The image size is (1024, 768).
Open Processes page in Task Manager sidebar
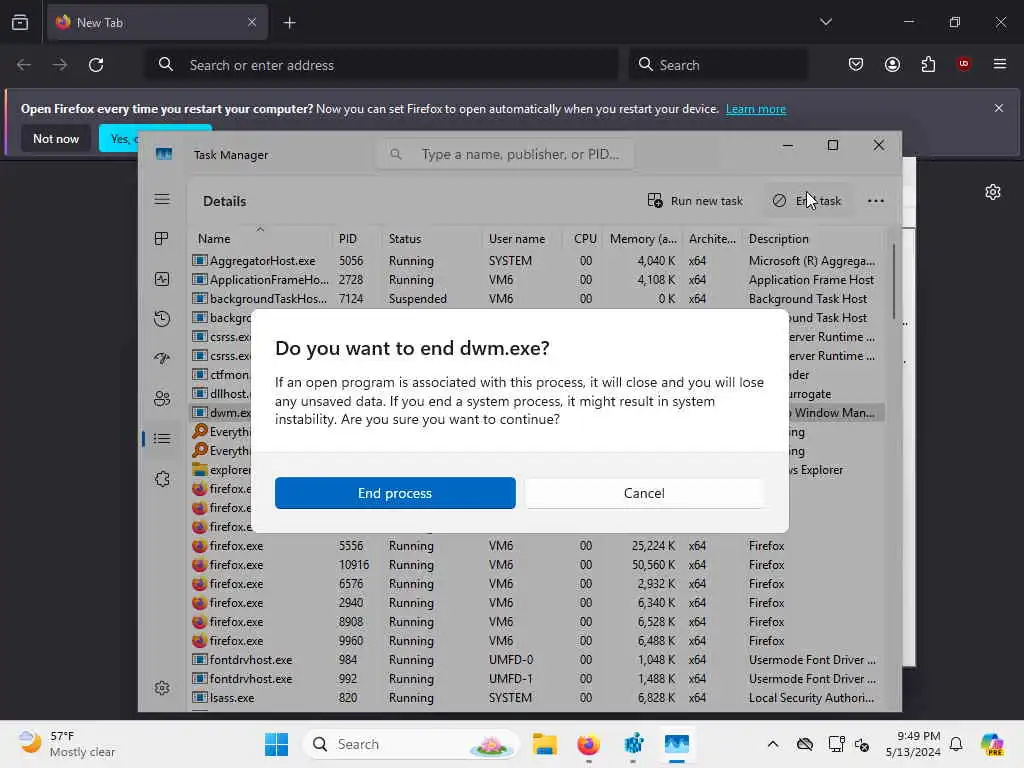click(x=162, y=239)
